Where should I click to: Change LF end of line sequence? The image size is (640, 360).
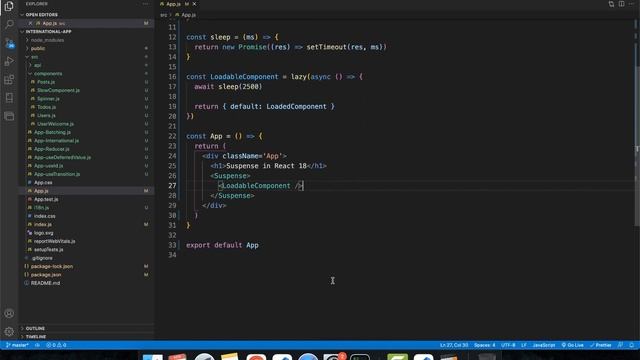524,345
